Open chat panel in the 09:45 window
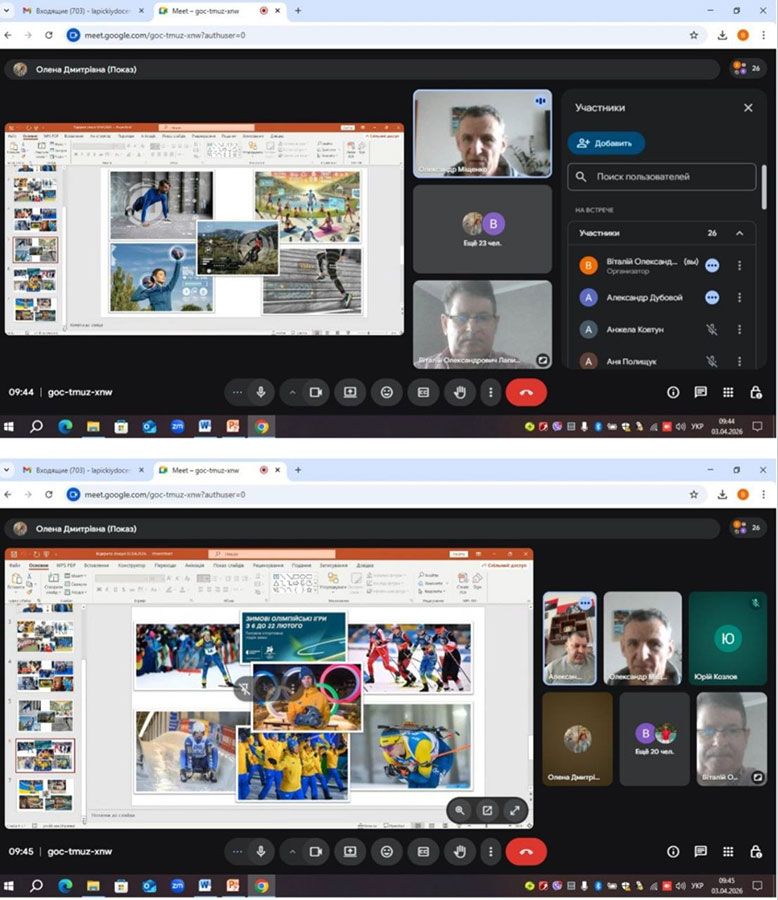 pyautogui.click(x=700, y=851)
